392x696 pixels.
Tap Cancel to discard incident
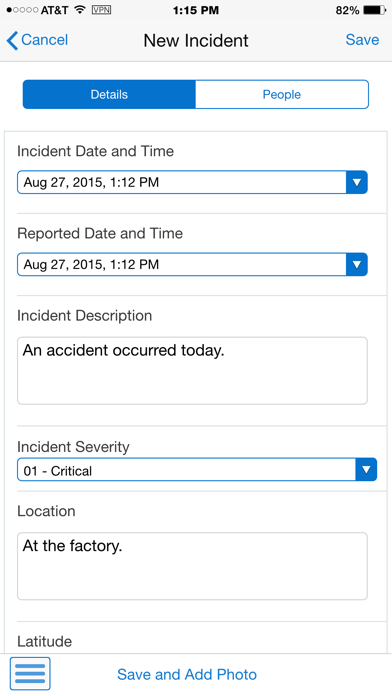coord(44,40)
